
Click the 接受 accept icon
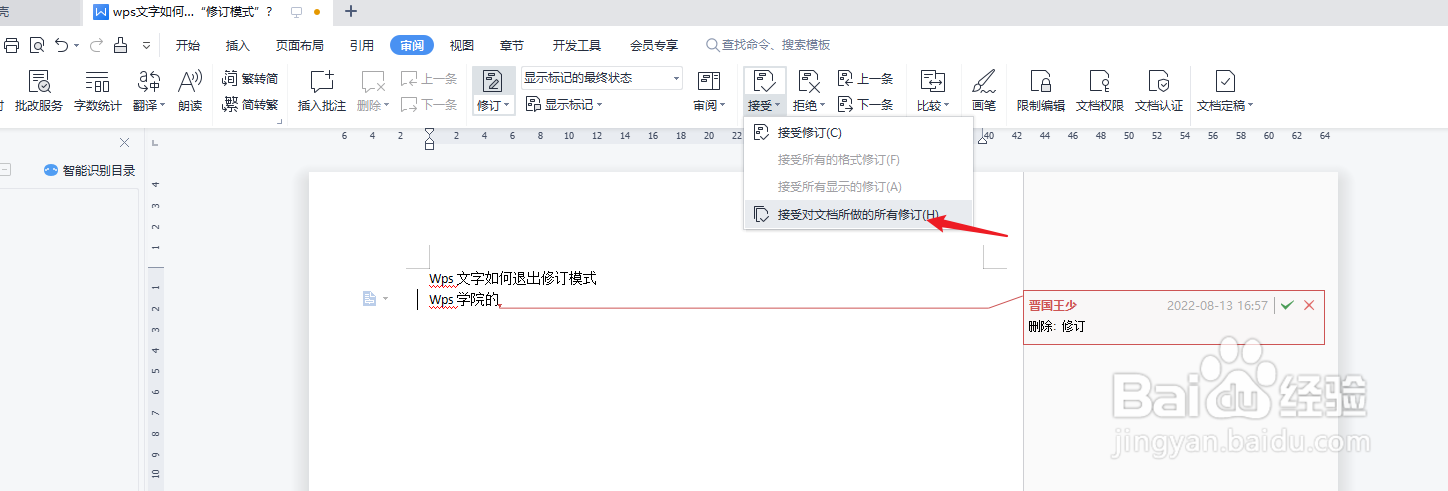[x=764, y=82]
